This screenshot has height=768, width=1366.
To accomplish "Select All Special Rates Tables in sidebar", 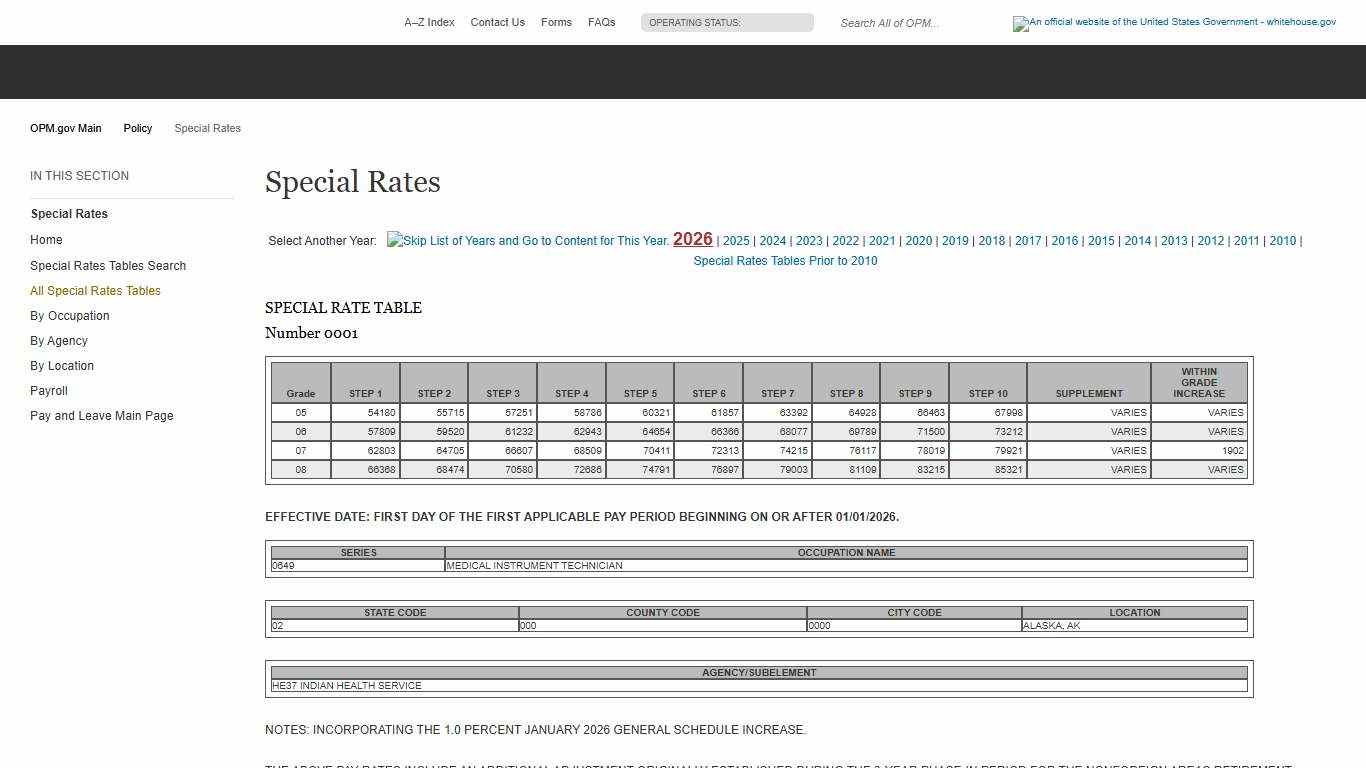I will coord(95,290).
